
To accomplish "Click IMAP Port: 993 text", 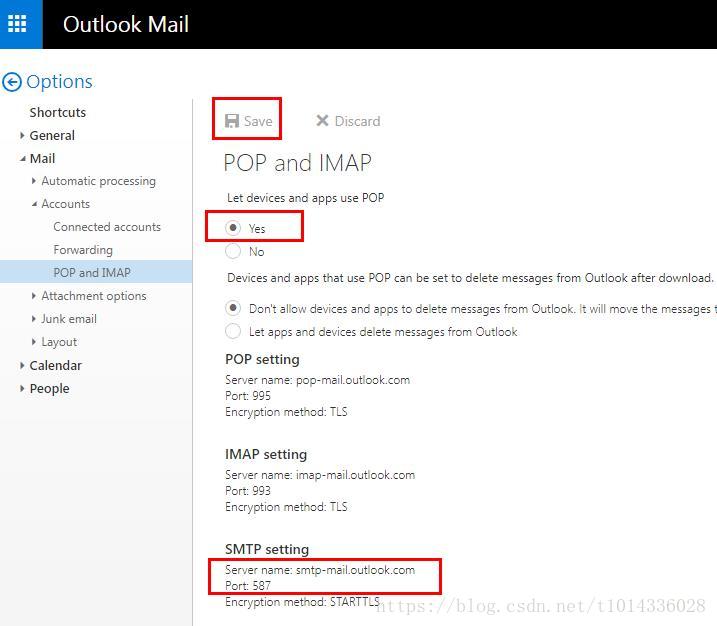I will [x=248, y=491].
